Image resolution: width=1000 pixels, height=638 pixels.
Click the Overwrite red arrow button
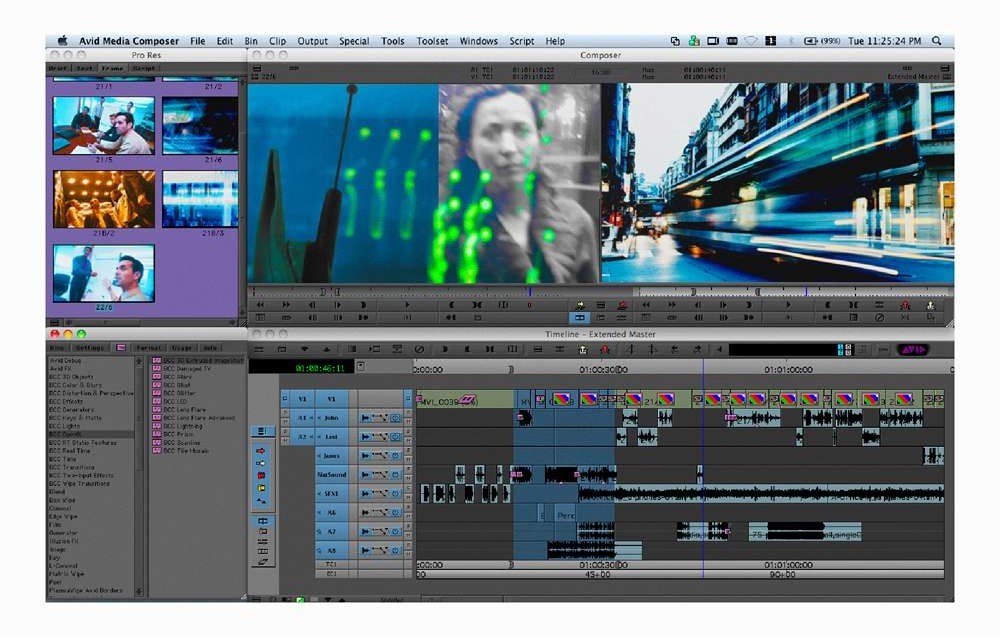point(622,306)
